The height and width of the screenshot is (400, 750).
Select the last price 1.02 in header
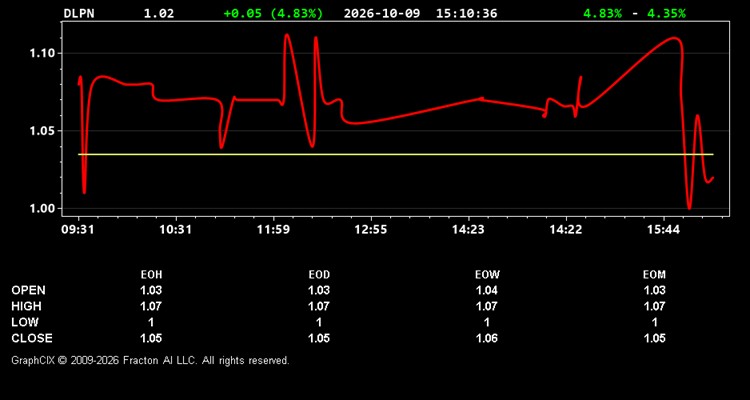point(159,13)
